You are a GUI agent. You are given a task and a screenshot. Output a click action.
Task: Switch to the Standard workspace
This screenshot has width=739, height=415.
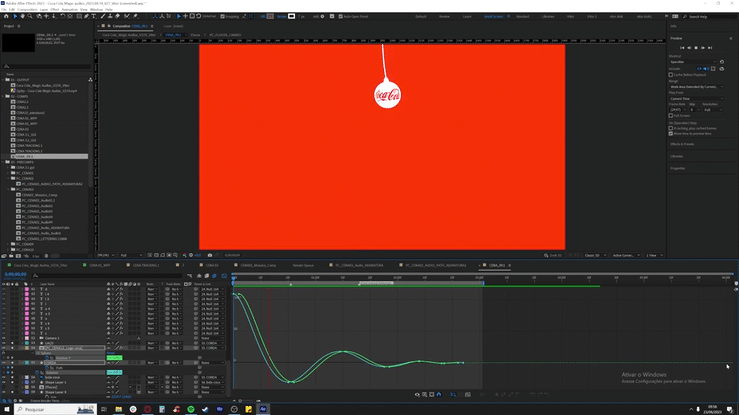click(x=522, y=16)
